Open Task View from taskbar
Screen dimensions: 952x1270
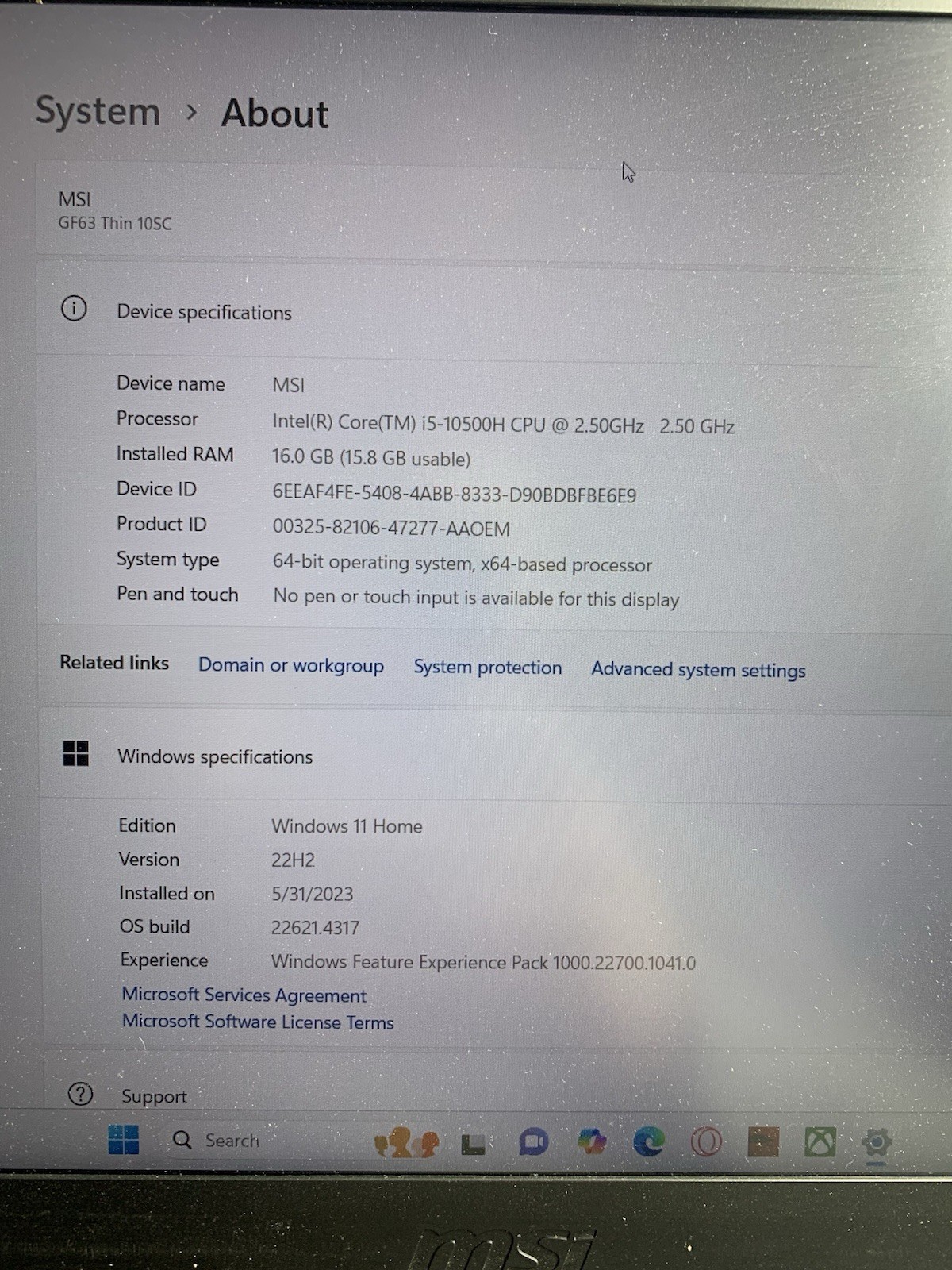[x=473, y=1144]
